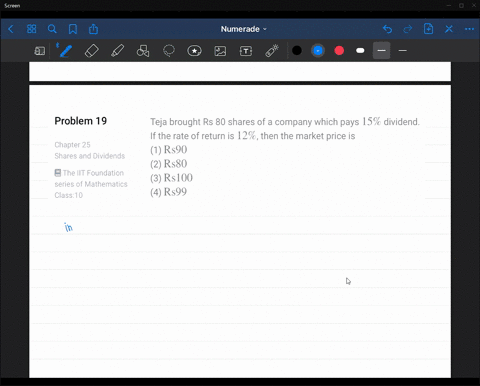480x386 pixels.
Task: Bookmark this page
Action: pyautogui.click(x=73, y=29)
